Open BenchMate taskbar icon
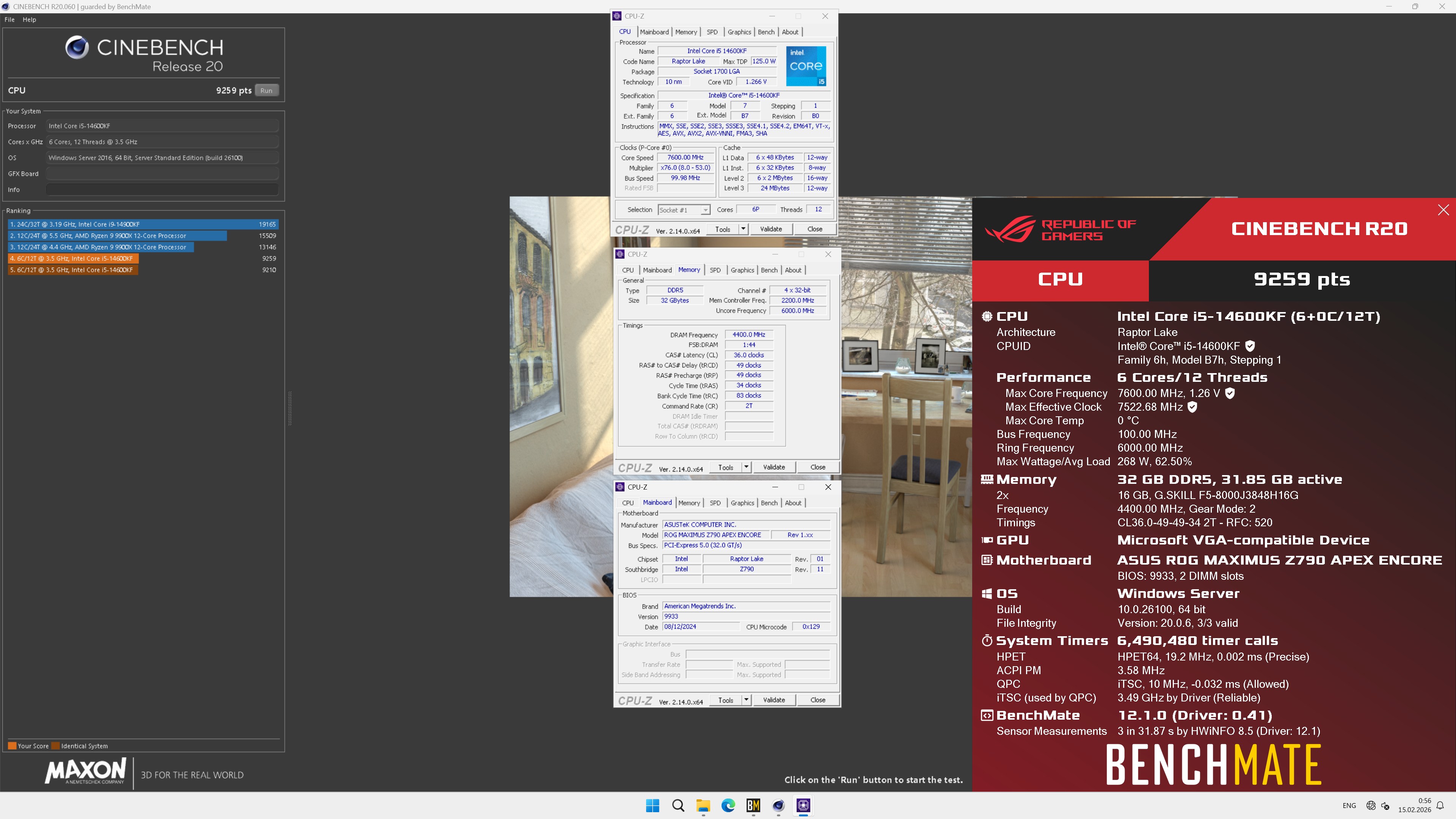 (753, 805)
